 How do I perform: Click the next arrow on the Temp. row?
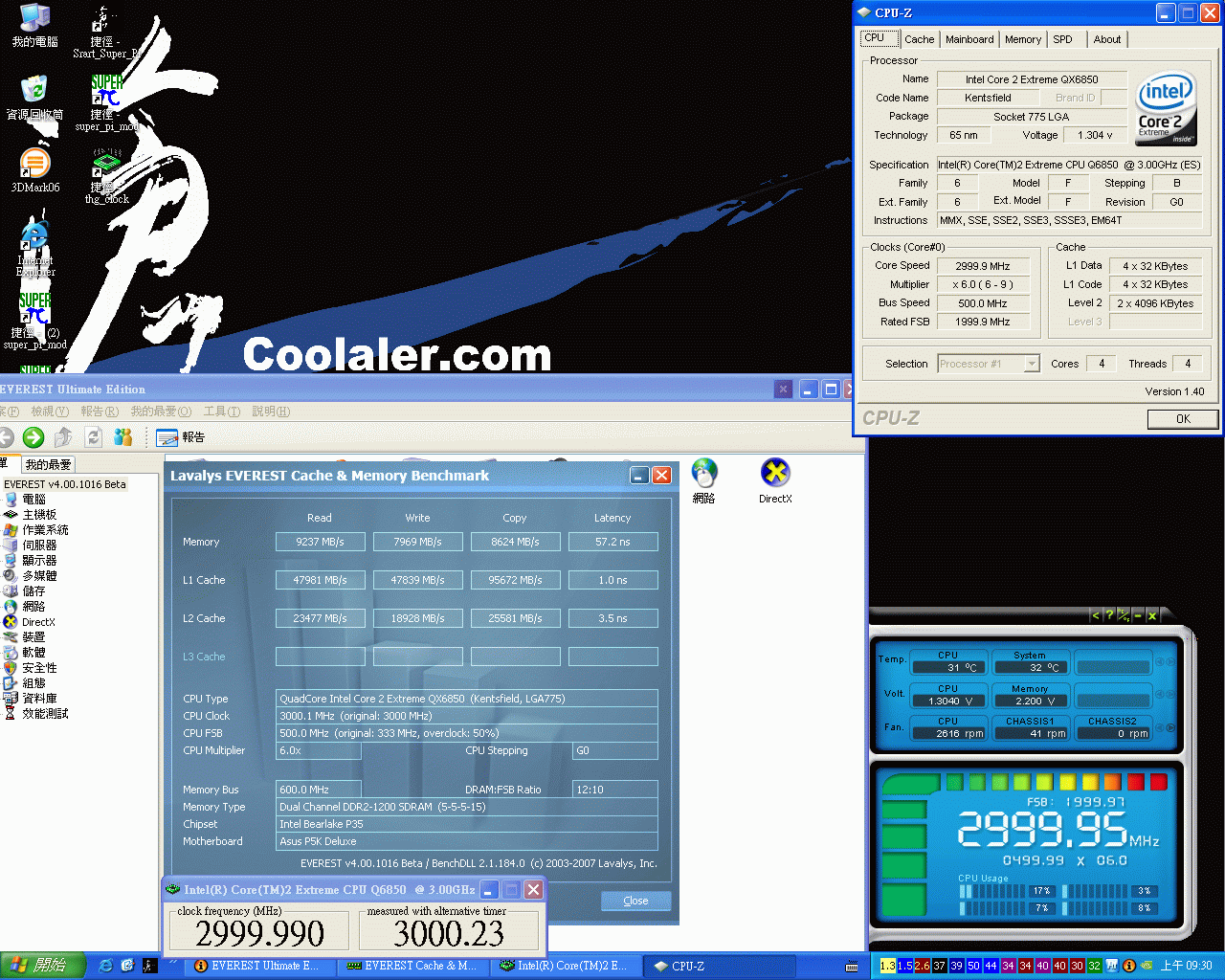(x=1171, y=661)
